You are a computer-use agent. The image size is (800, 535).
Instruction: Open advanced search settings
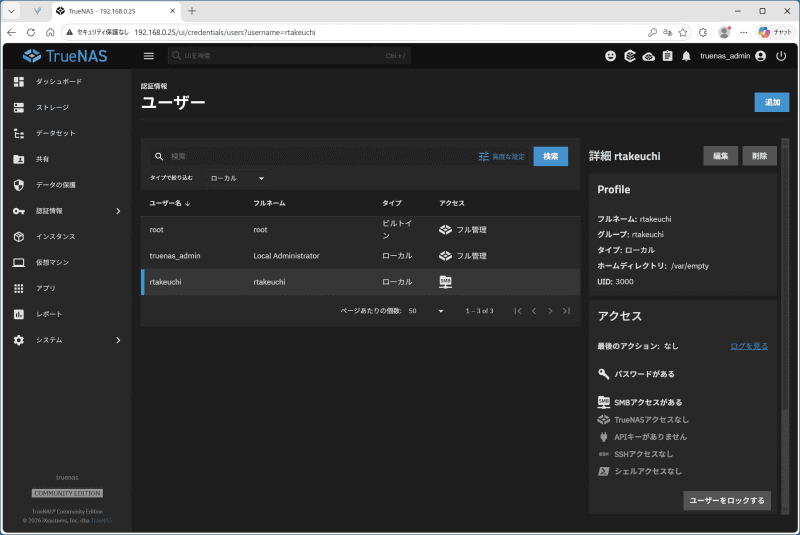point(502,157)
